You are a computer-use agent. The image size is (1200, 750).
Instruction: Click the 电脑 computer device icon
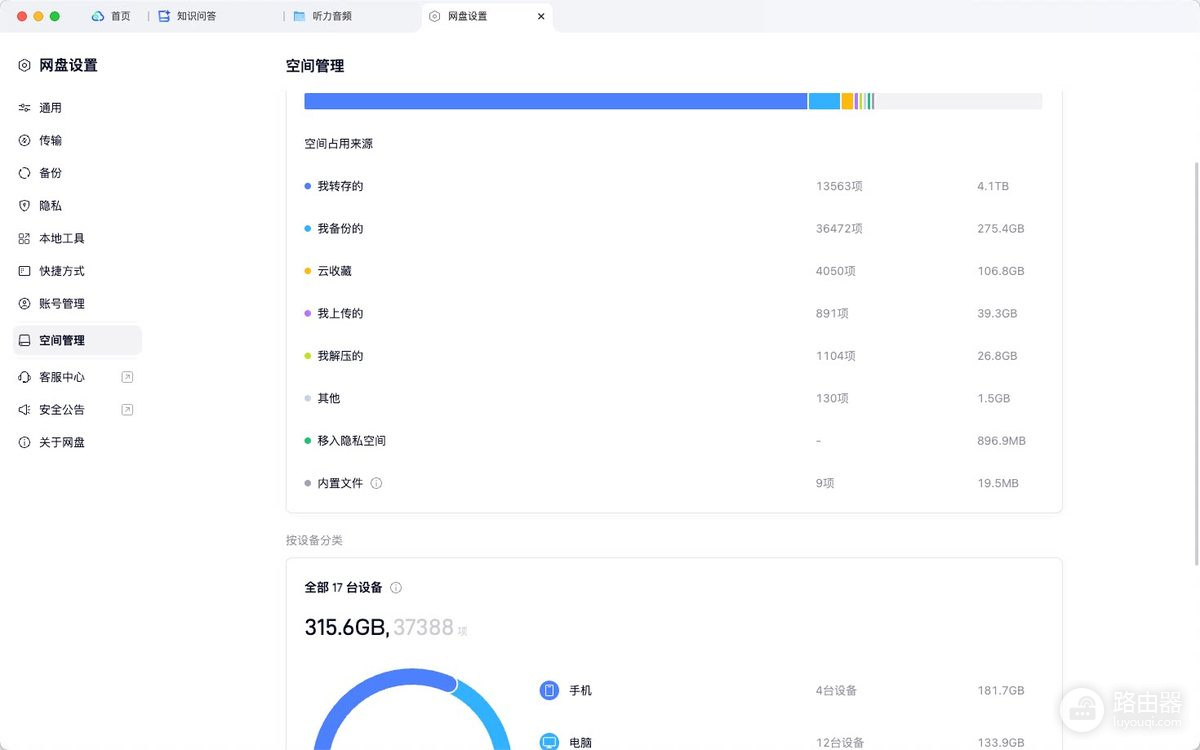pyautogui.click(x=549, y=743)
